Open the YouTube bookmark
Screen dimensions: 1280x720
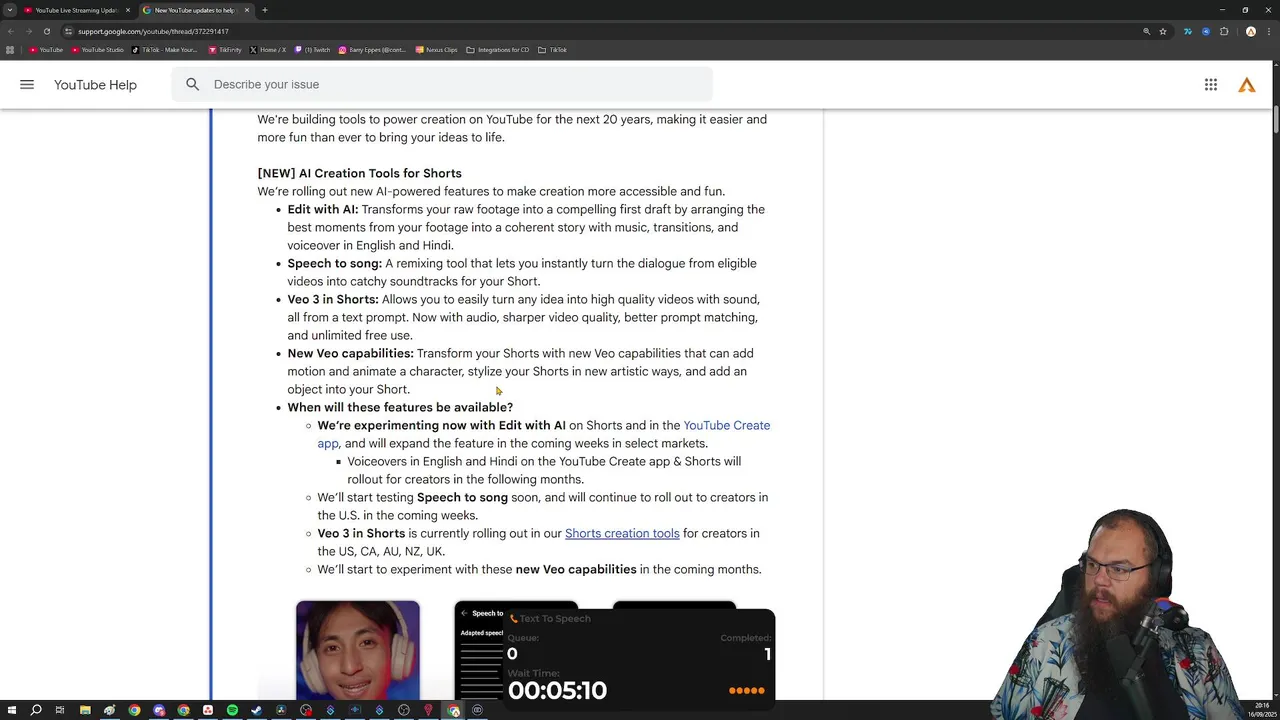point(46,50)
